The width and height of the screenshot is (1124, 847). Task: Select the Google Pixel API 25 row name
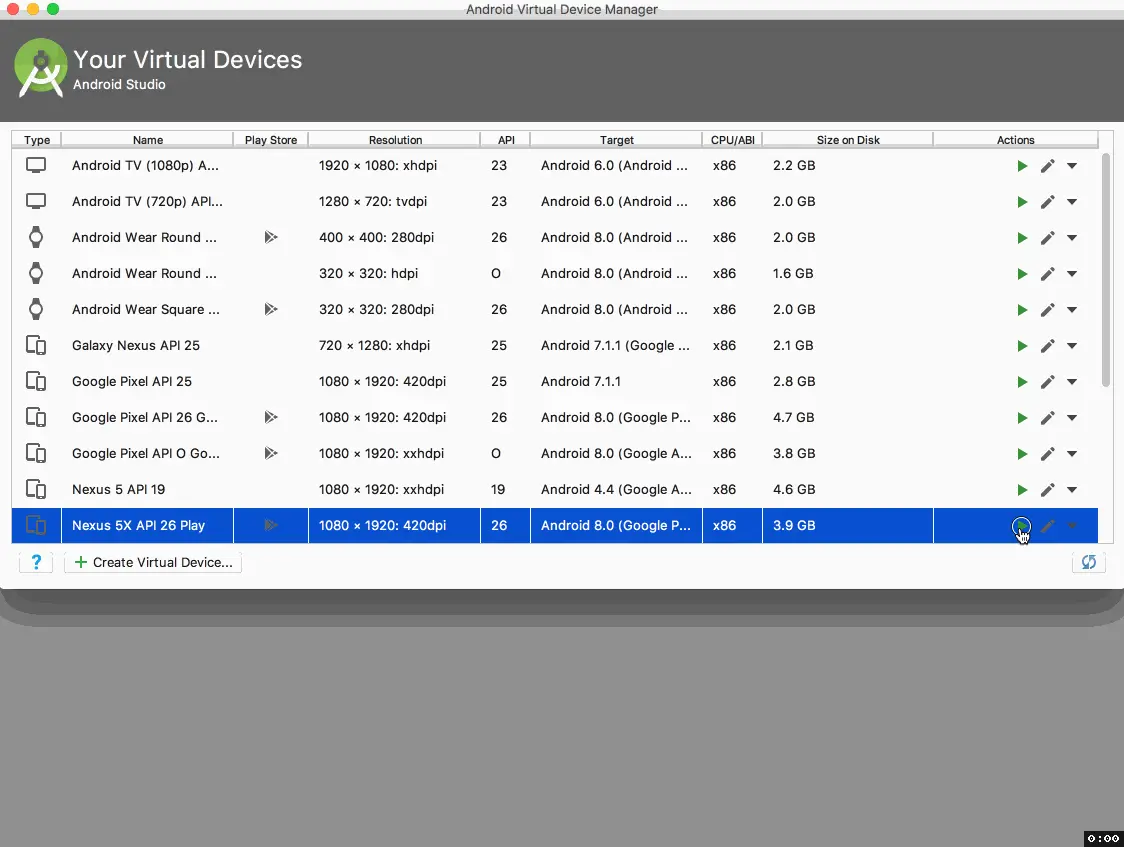[x=132, y=381]
